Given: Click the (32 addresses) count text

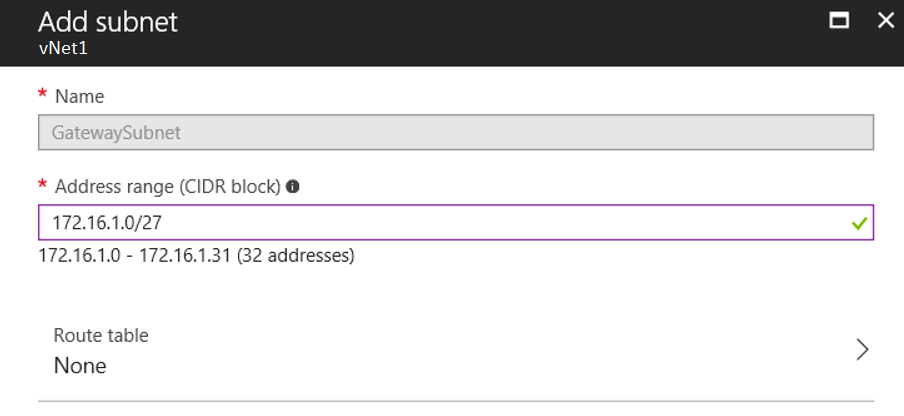Looking at the screenshot, I should pyautogui.click(x=296, y=255).
